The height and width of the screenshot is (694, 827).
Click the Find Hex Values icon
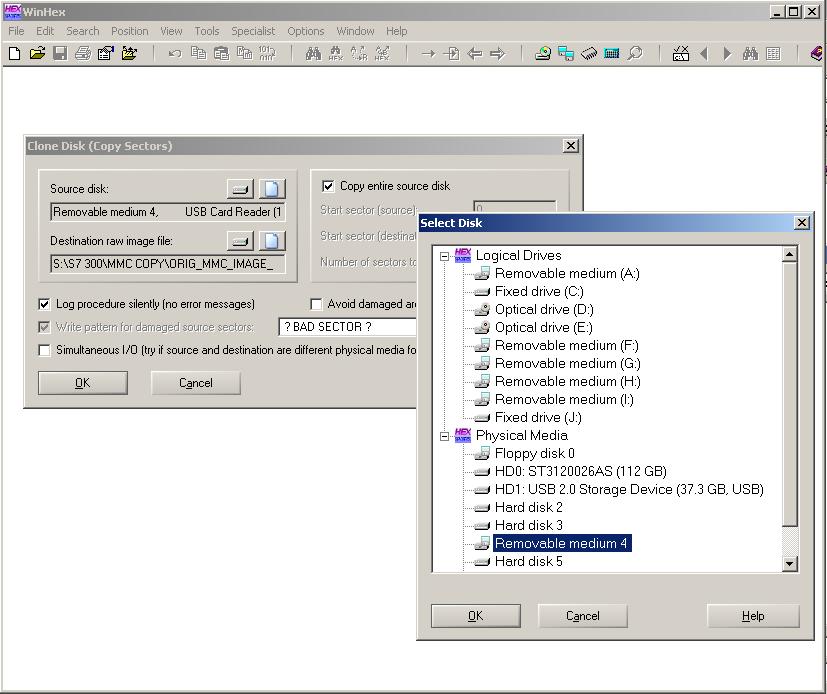click(x=335, y=53)
